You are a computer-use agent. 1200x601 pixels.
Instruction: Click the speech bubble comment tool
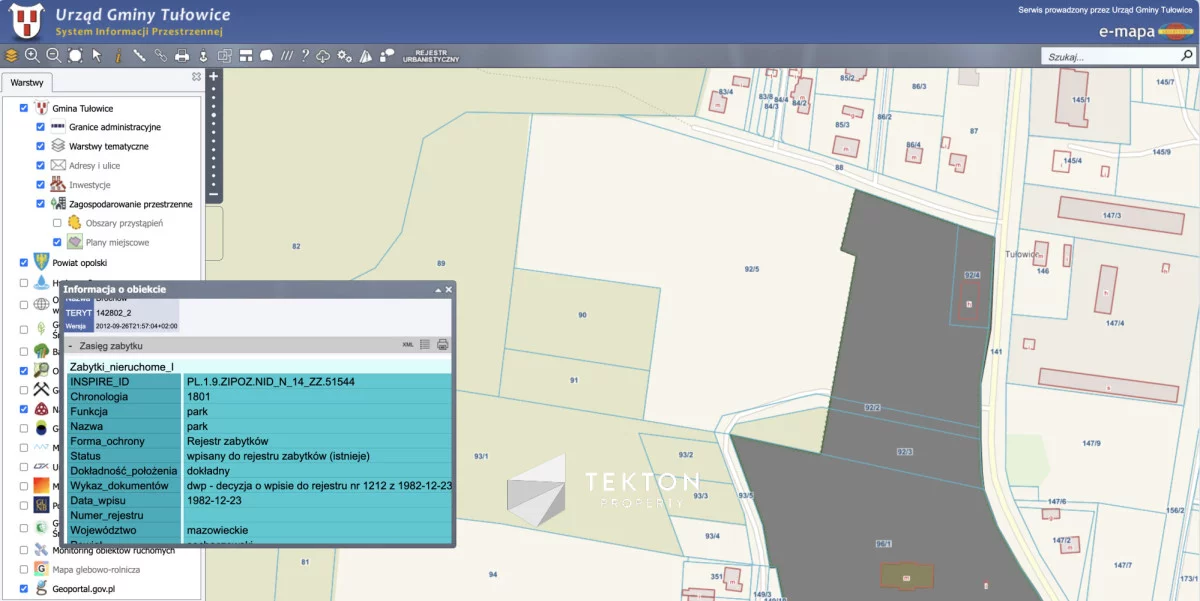pos(388,56)
